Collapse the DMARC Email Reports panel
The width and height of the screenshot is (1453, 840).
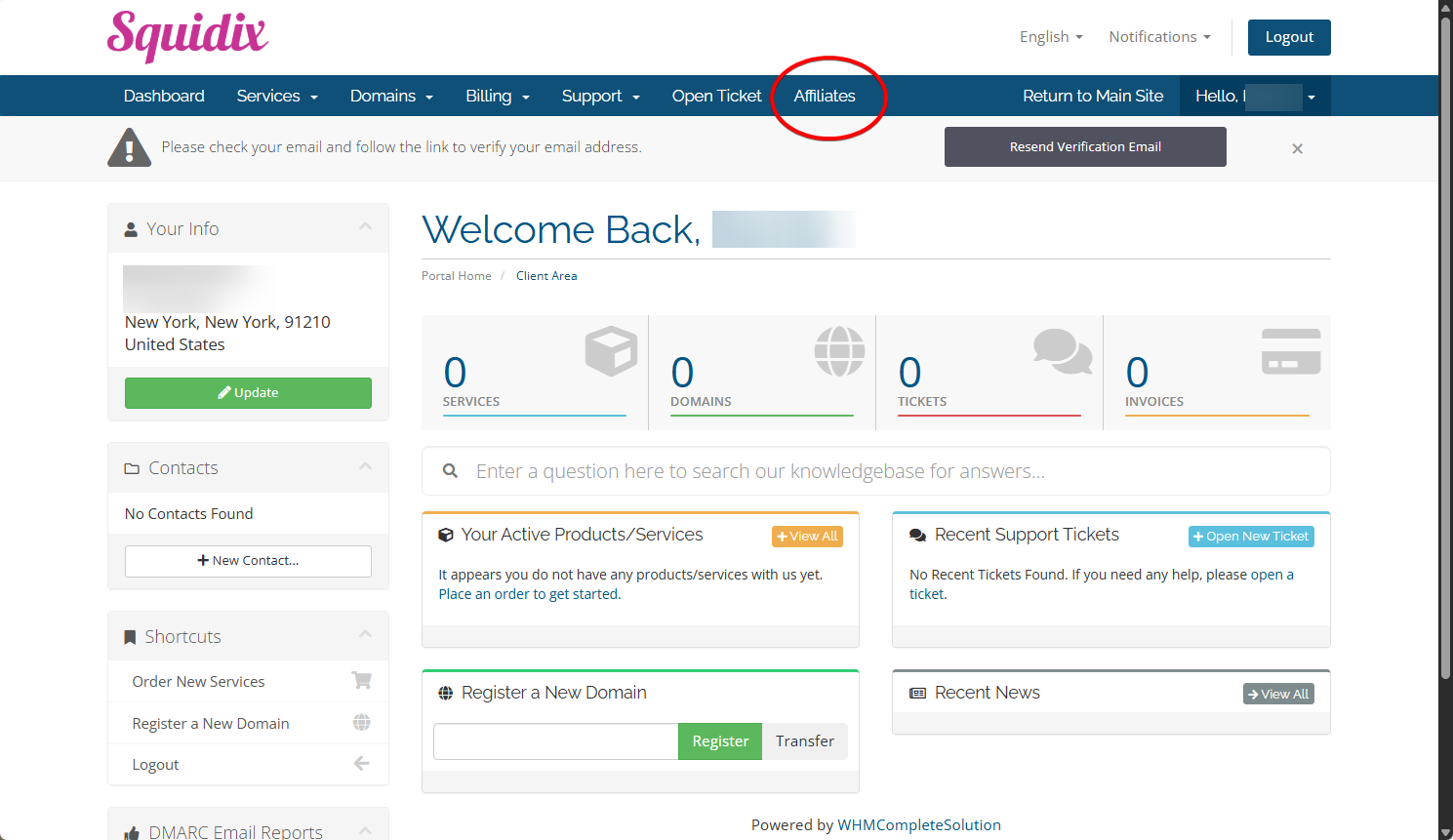pyautogui.click(x=365, y=830)
